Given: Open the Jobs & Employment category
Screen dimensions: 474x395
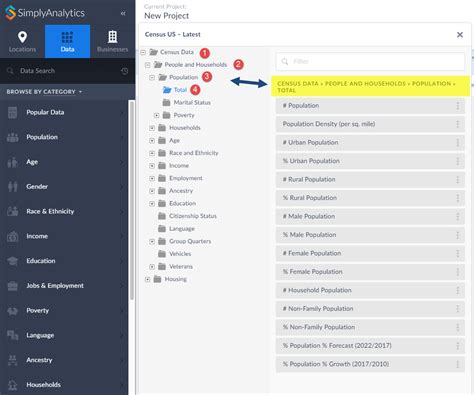Looking at the screenshot, I should (x=65, y=286).
